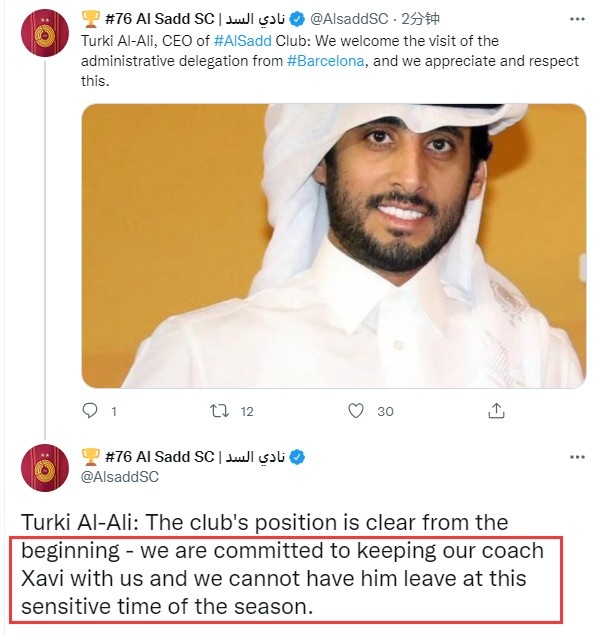Click the reply icon under the first tweet
The height and width of the screenshot is (635, 601).
(x=90, y=411)
